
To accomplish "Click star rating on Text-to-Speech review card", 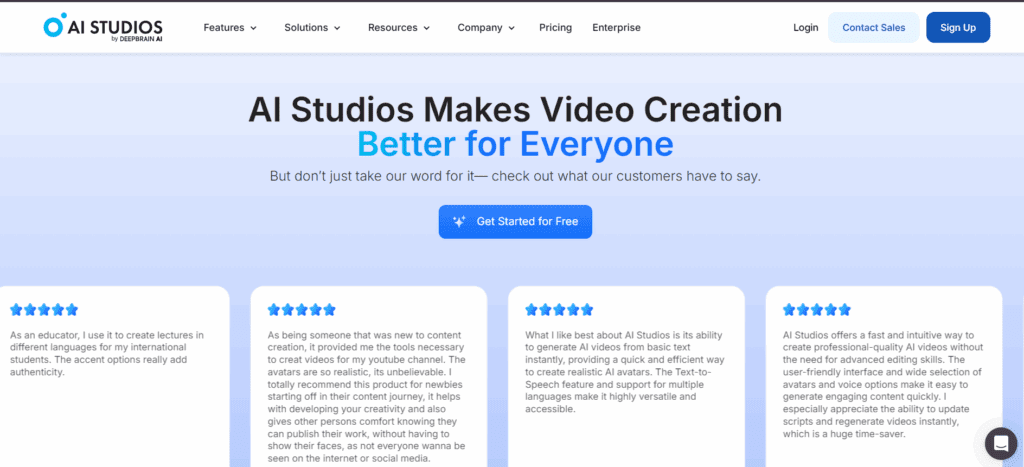I will click(x=559, y=309).
